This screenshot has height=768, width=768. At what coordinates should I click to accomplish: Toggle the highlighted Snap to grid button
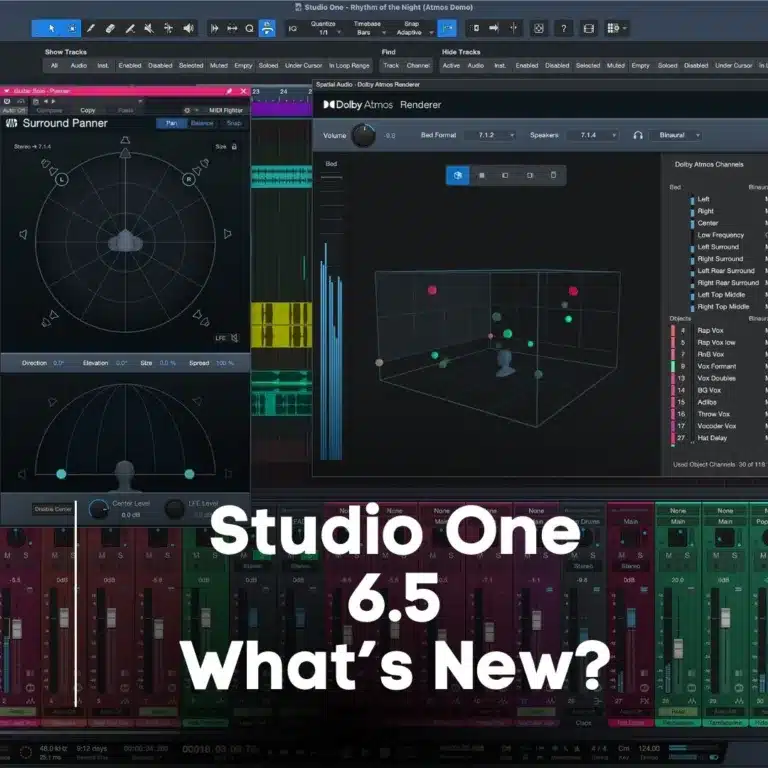(447, 28)
